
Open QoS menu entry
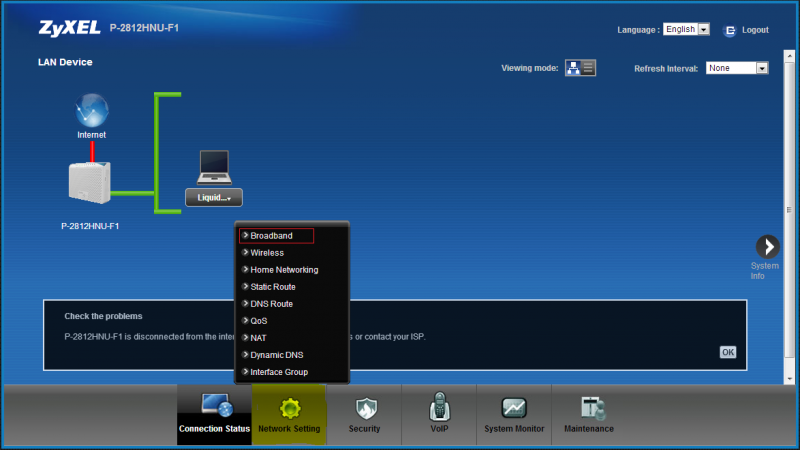[259, 321]
